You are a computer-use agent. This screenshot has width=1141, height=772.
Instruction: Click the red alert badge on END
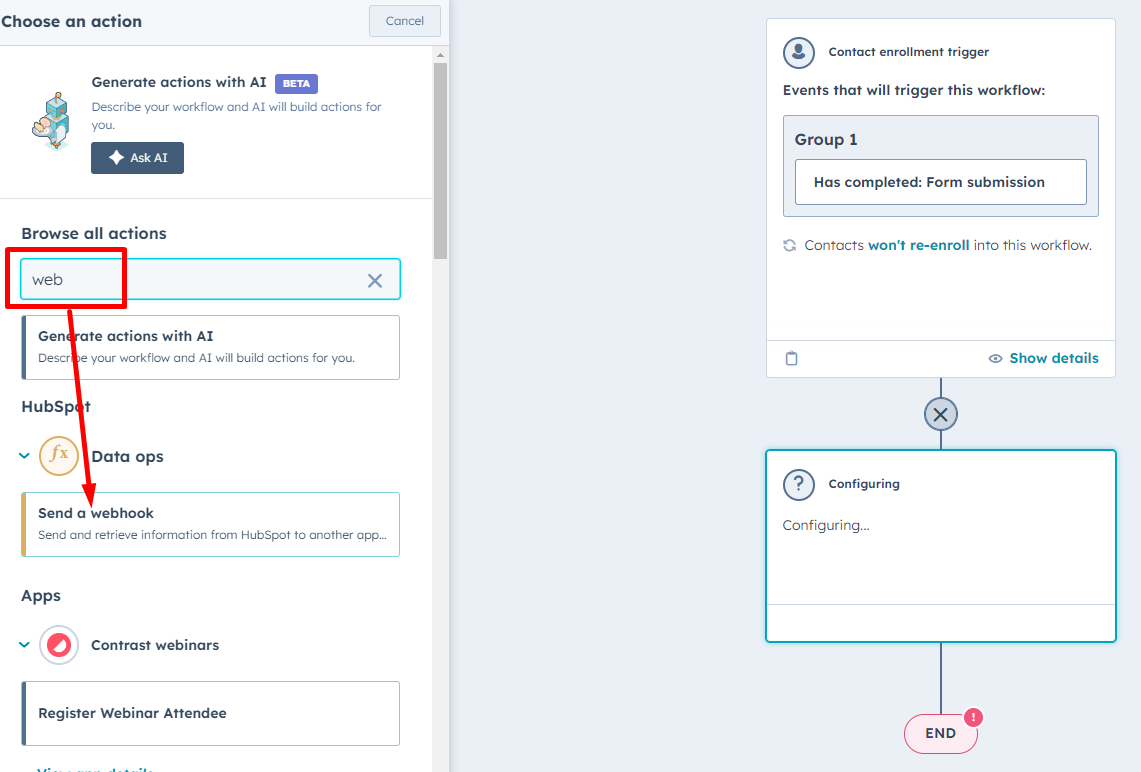coord(973,717)
